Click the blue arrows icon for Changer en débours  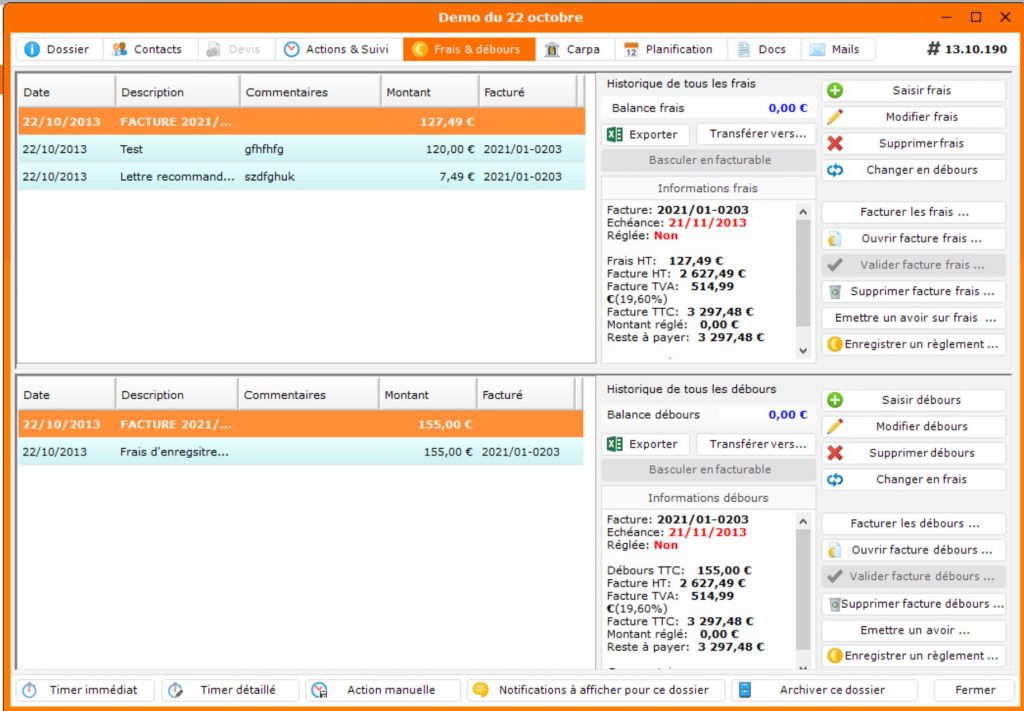(835, 170)
